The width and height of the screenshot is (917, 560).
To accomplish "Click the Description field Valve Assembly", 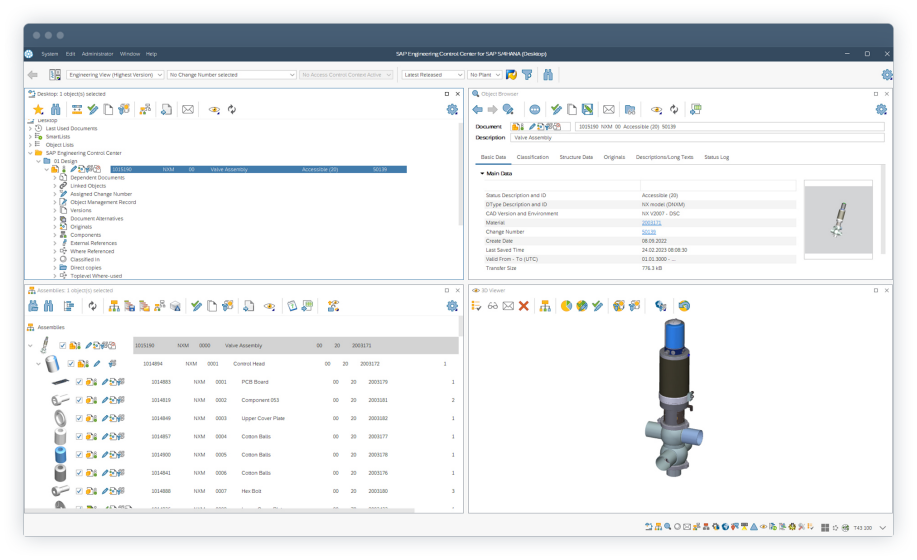I will pyautogui.click(x=697, y=138).
